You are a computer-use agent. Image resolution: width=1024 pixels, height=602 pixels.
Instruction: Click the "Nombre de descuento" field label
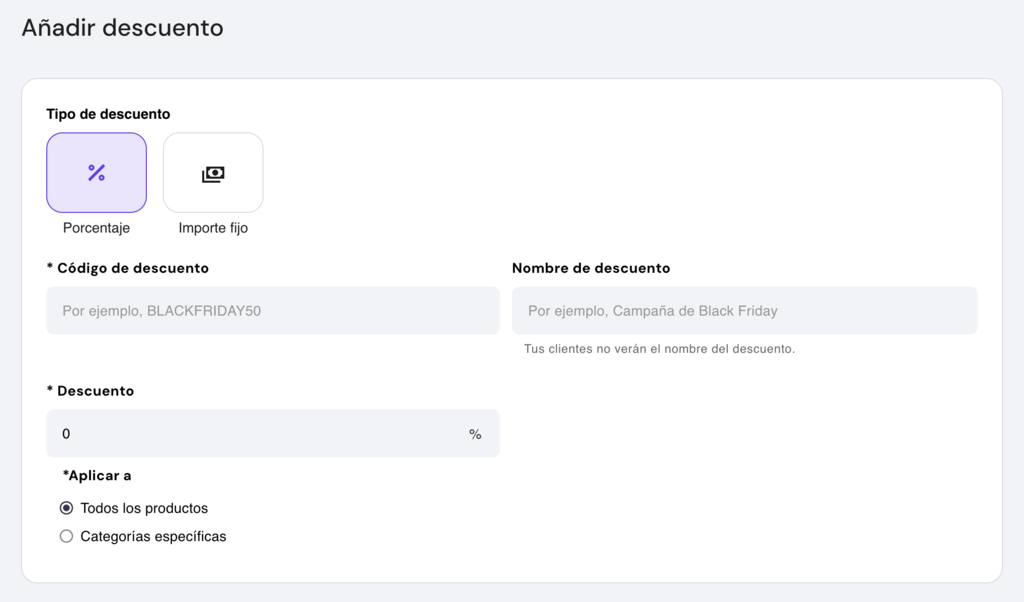591,268
